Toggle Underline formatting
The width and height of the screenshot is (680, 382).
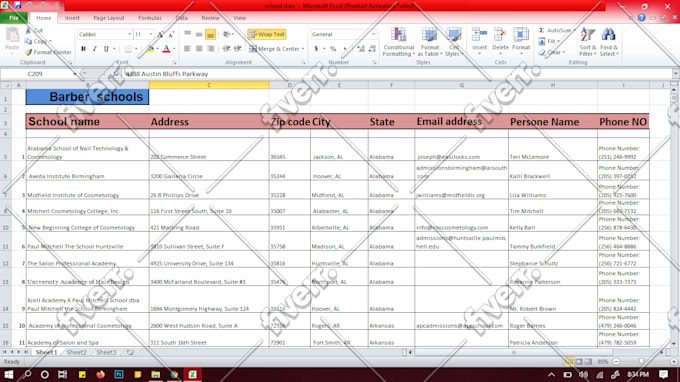pos(106,49)
